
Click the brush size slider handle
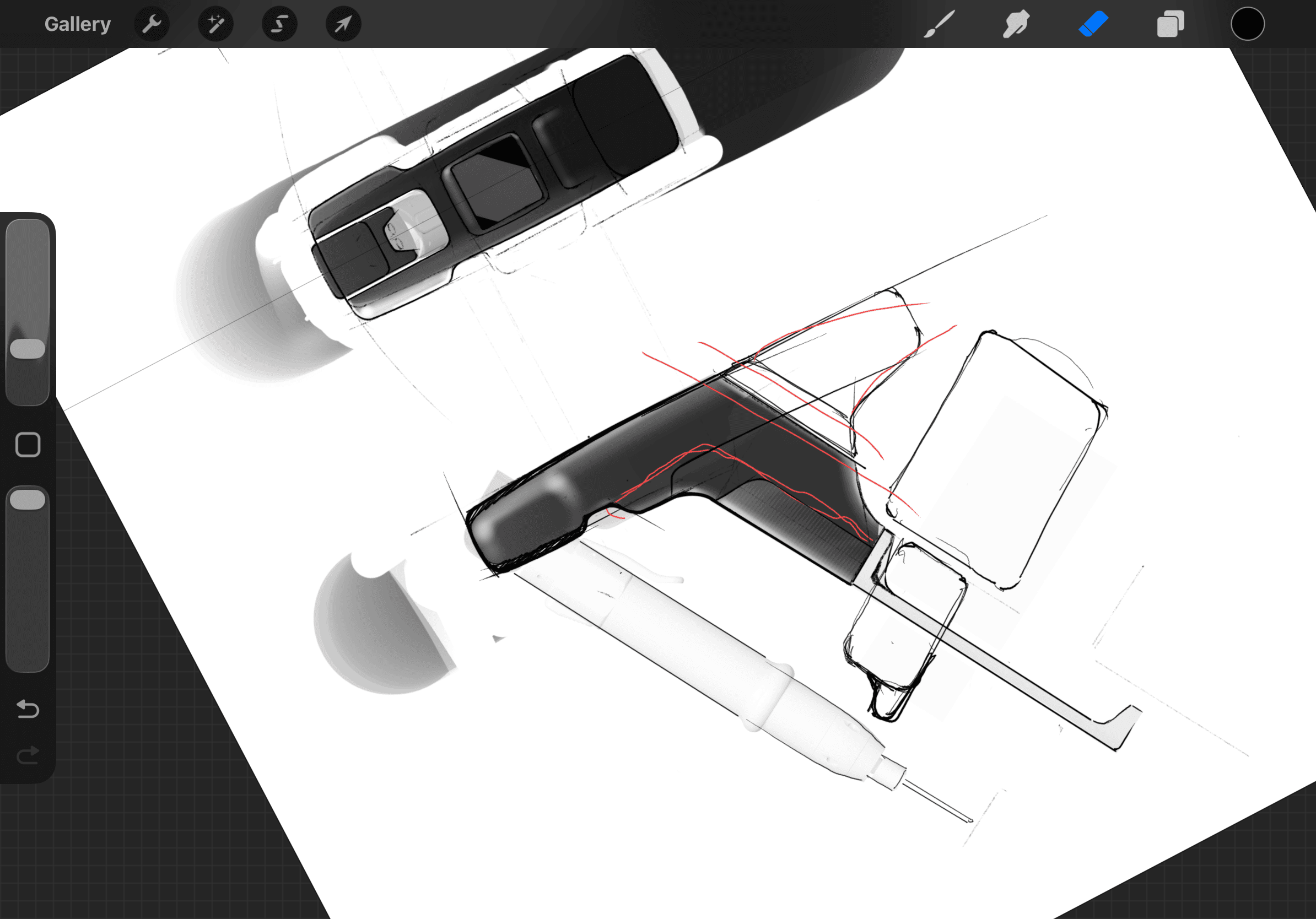(x=28, y=348)
